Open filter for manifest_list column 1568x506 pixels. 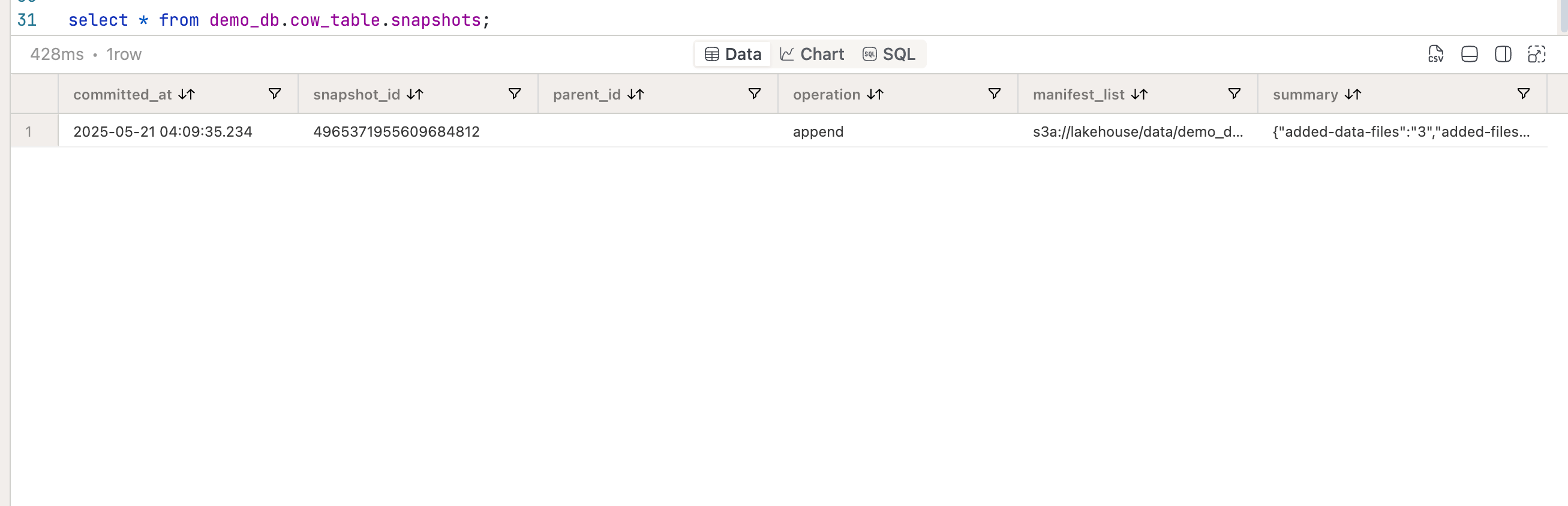pos(1234,94)
